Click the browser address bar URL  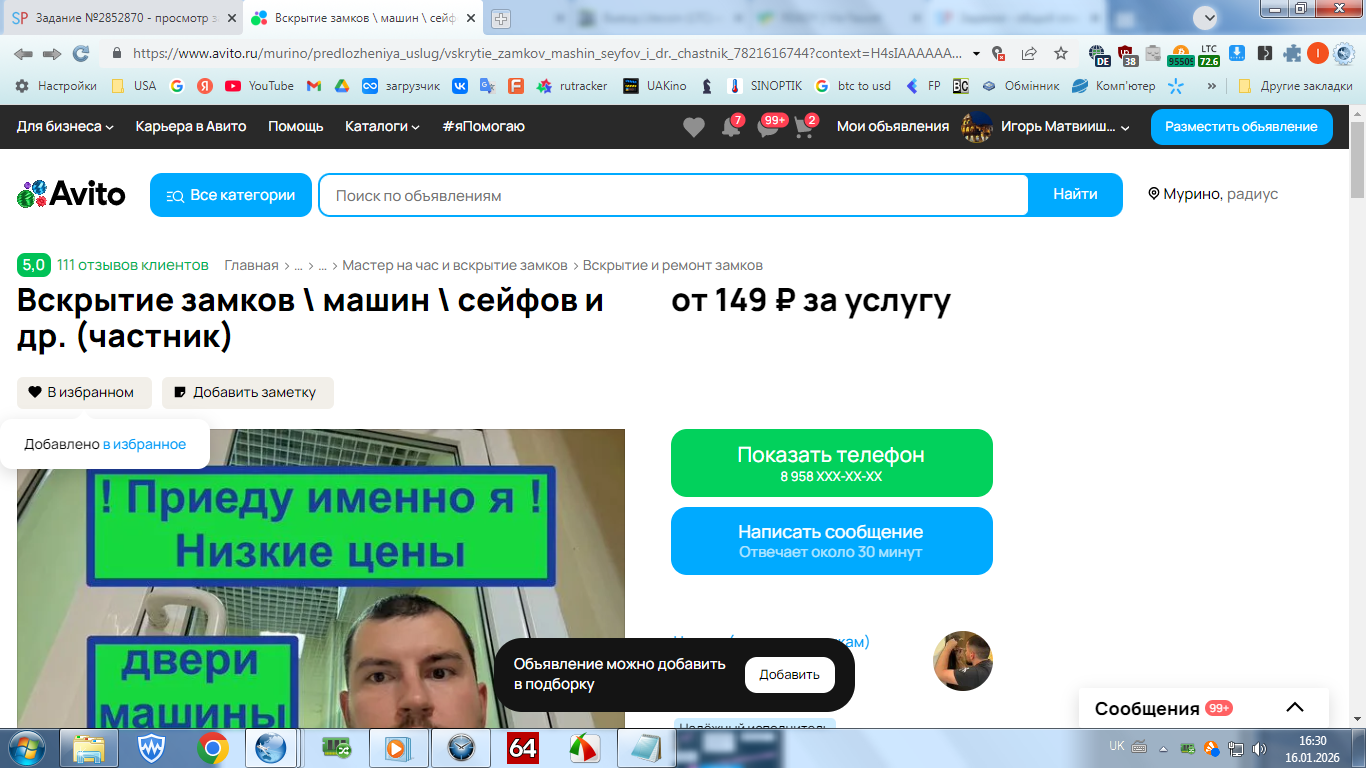point(548,53)
